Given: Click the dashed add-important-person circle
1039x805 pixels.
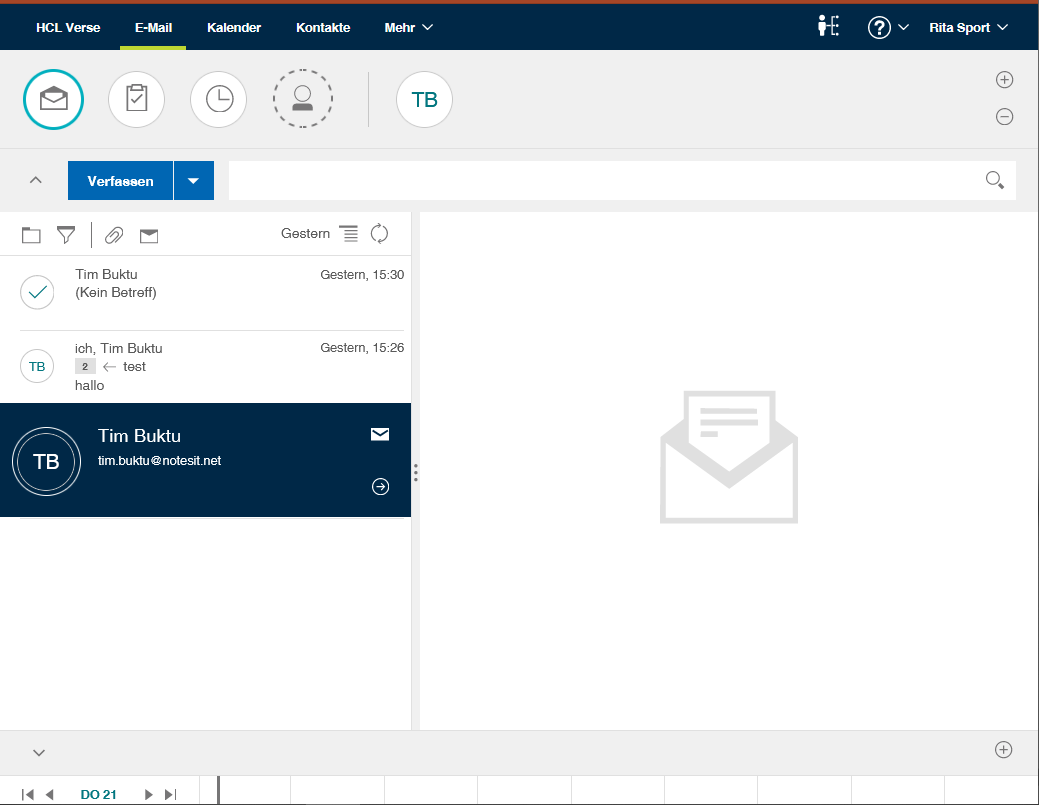Looking at the screenshot, I should point(302,100).
